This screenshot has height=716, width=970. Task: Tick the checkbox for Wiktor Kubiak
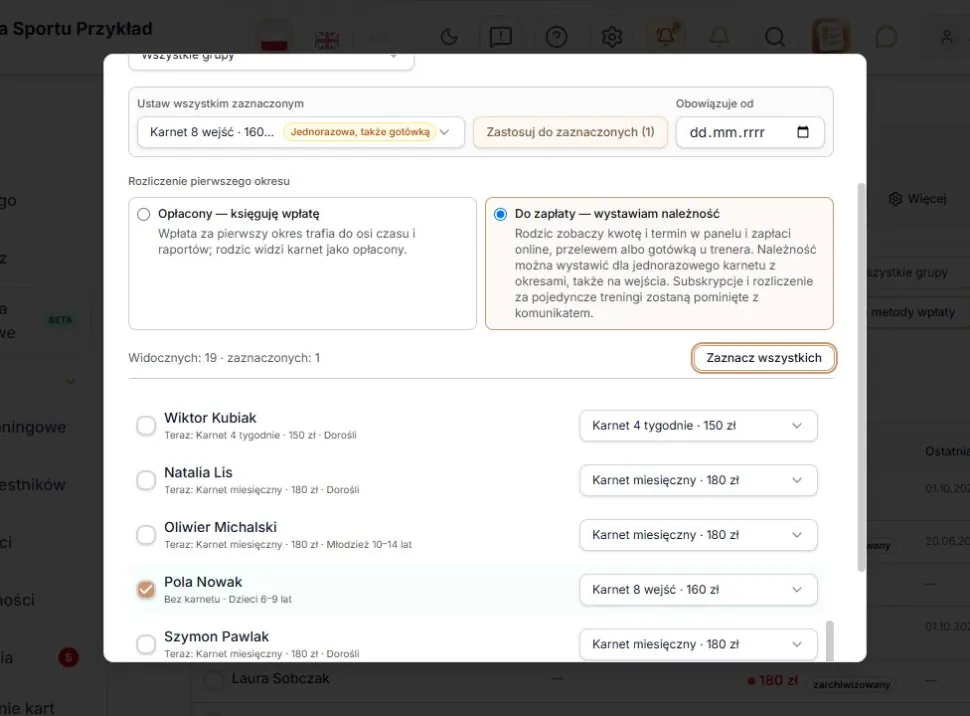coord(146,426)
